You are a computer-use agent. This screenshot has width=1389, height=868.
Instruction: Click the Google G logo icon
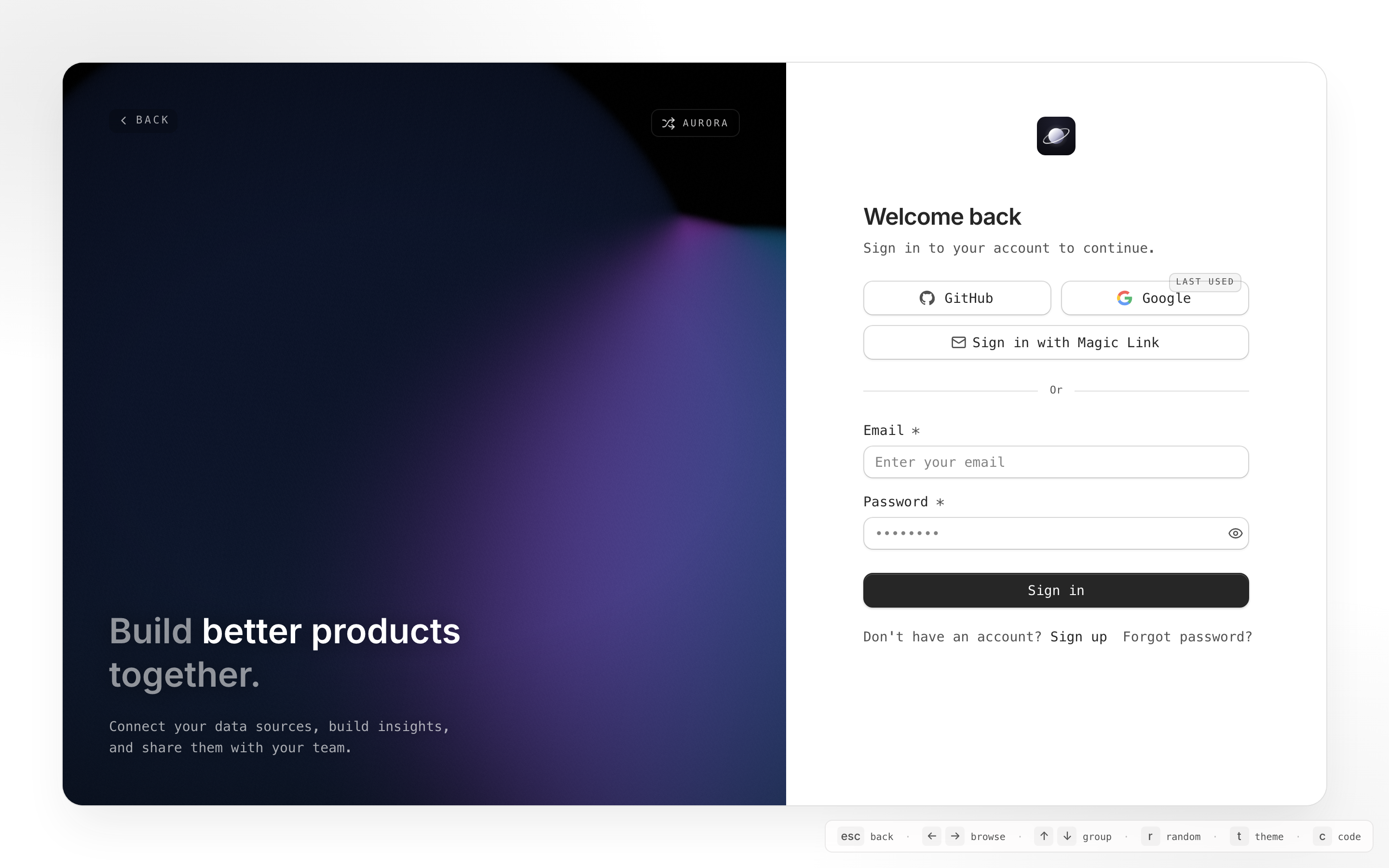coord(1124,298)
